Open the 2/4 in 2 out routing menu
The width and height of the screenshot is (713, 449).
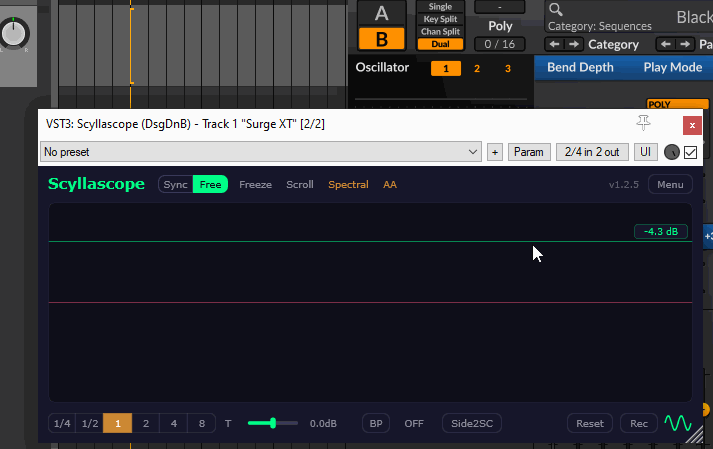click(x=592, y=152)
